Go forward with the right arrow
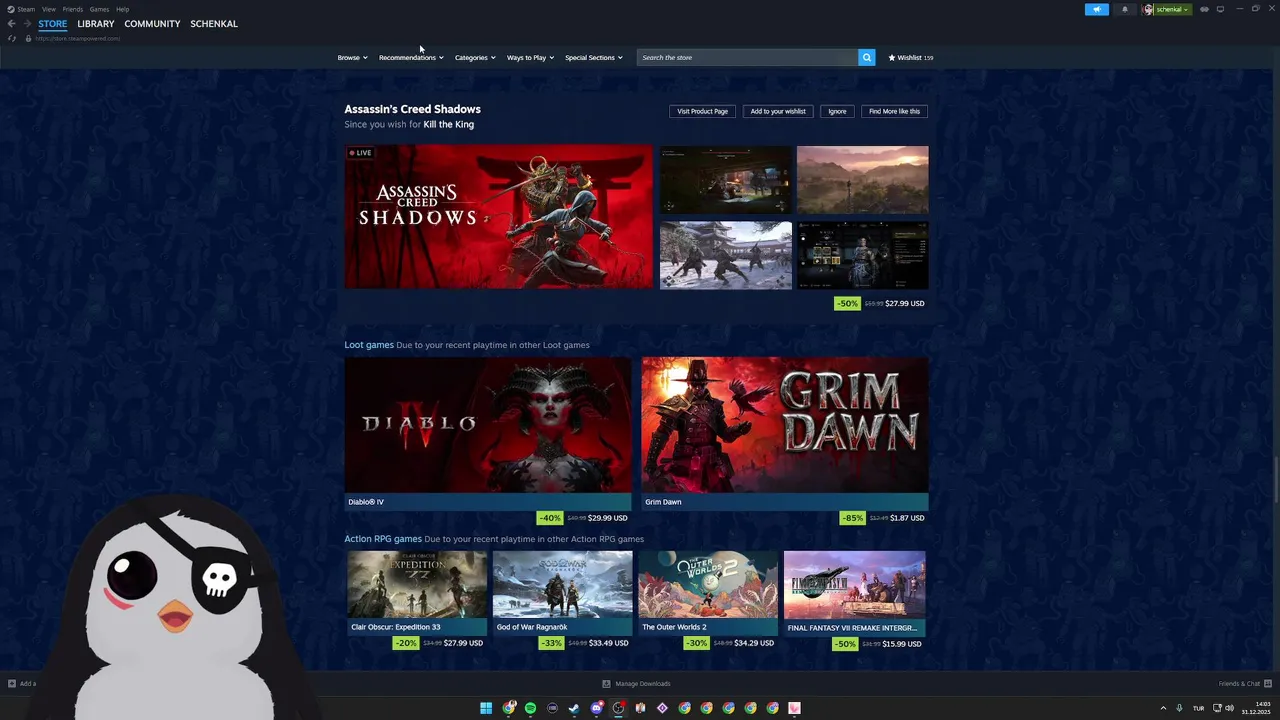Screen dimensions: 1280x720 27,24
